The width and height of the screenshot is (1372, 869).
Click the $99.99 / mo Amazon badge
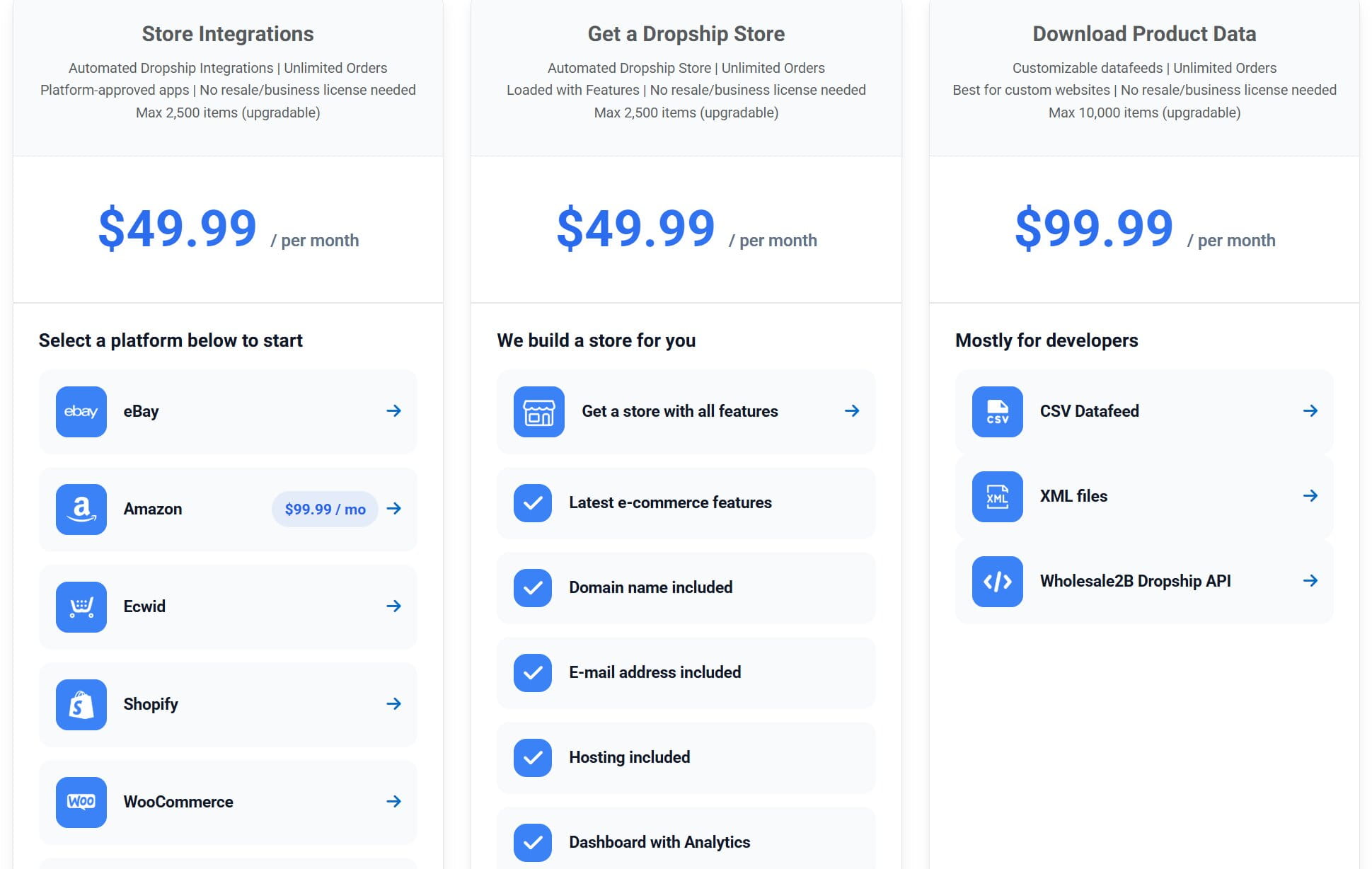click(325, 509)
